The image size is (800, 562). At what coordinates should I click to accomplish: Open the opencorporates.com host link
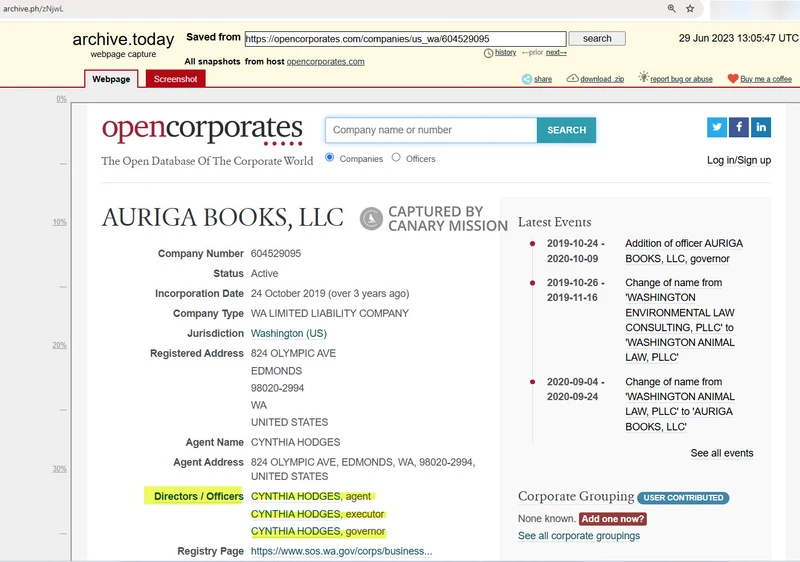click(326, 62)
